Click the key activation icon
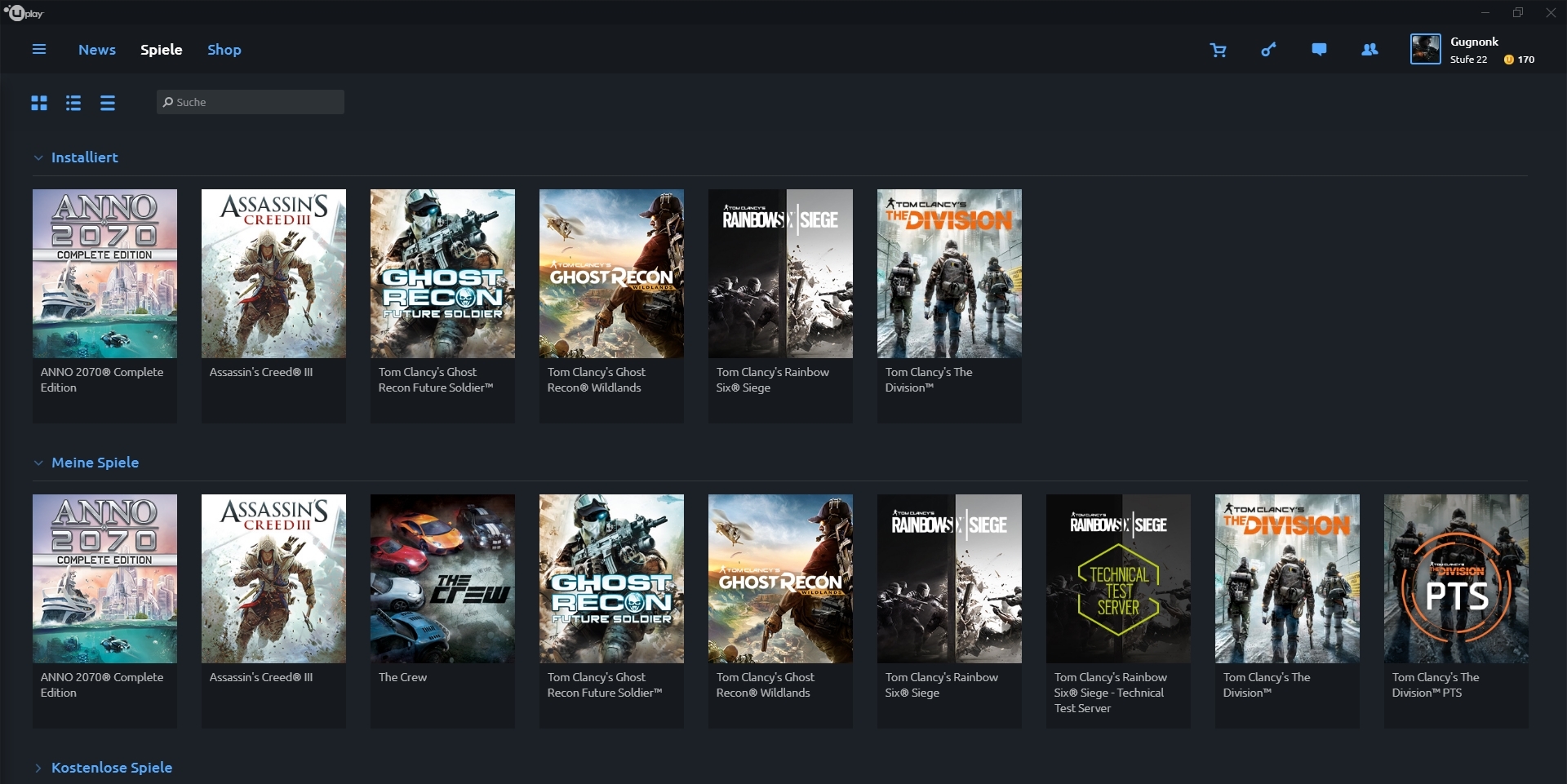This screenshot has height=784, width=1567. (1268, 50)
